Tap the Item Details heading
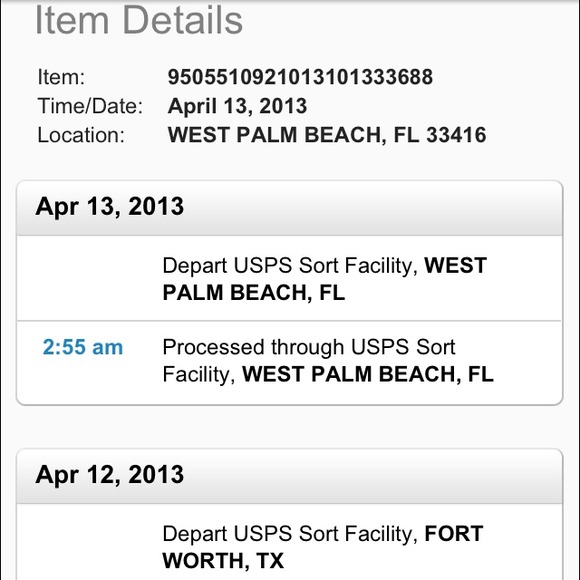 139,20
